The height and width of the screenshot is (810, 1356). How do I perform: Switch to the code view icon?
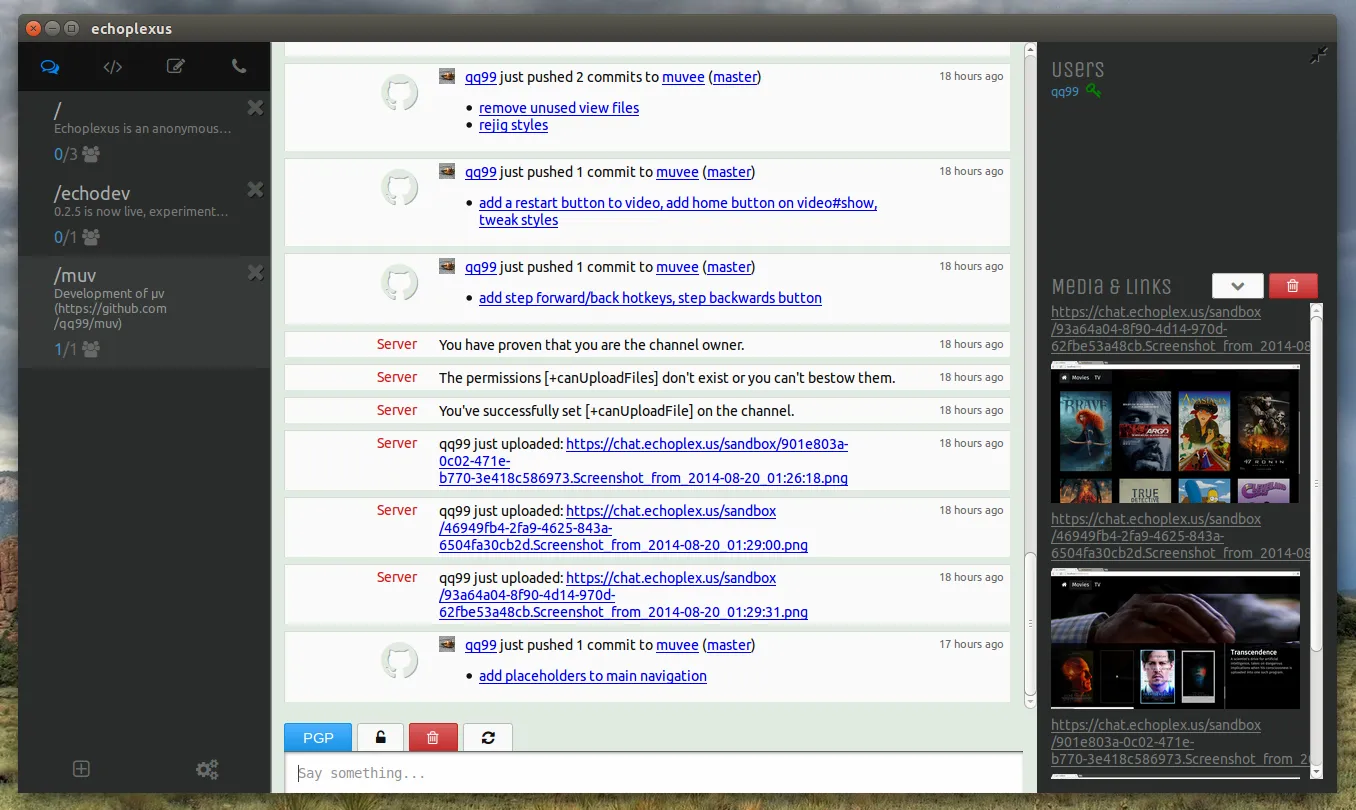pyautogui.click(x=113, y=67)
